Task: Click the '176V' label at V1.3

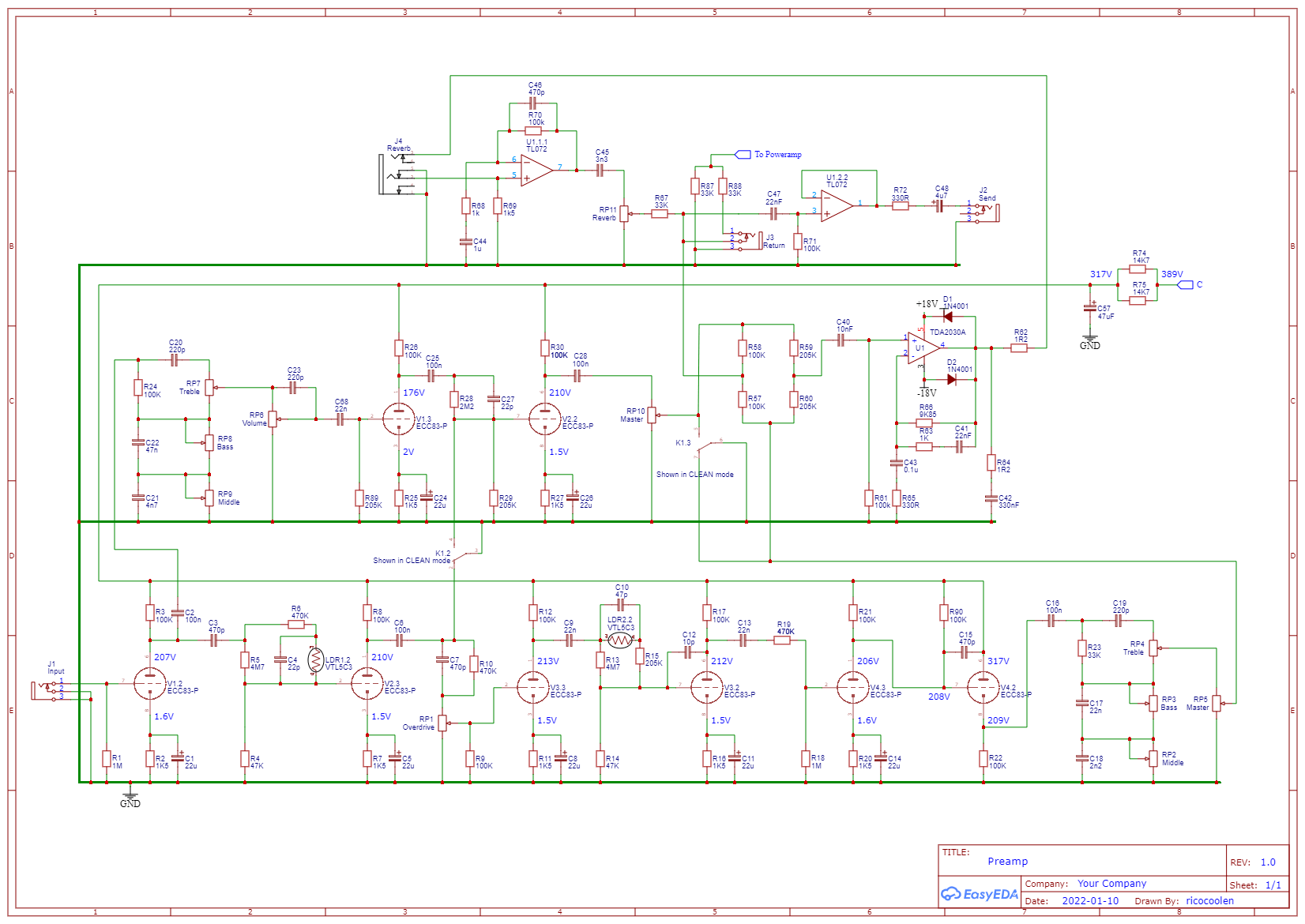Action: click(x=414, y=393)
